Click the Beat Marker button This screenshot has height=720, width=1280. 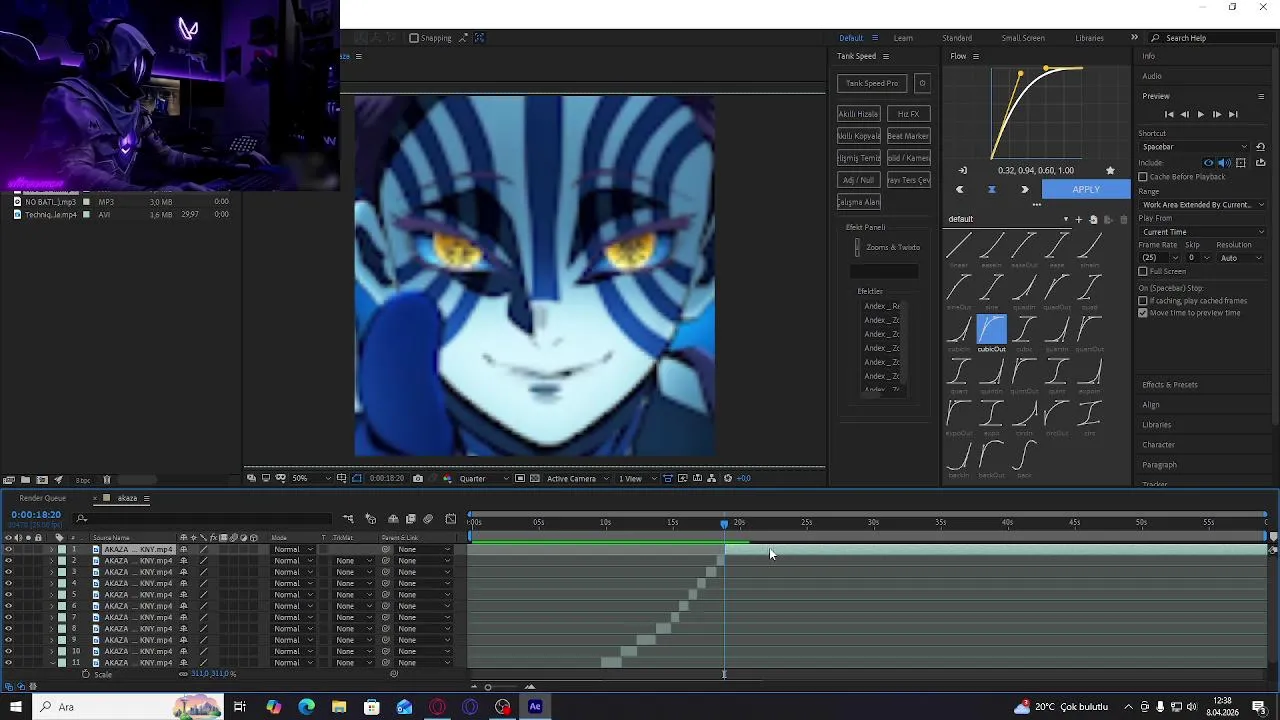point(908,136)
